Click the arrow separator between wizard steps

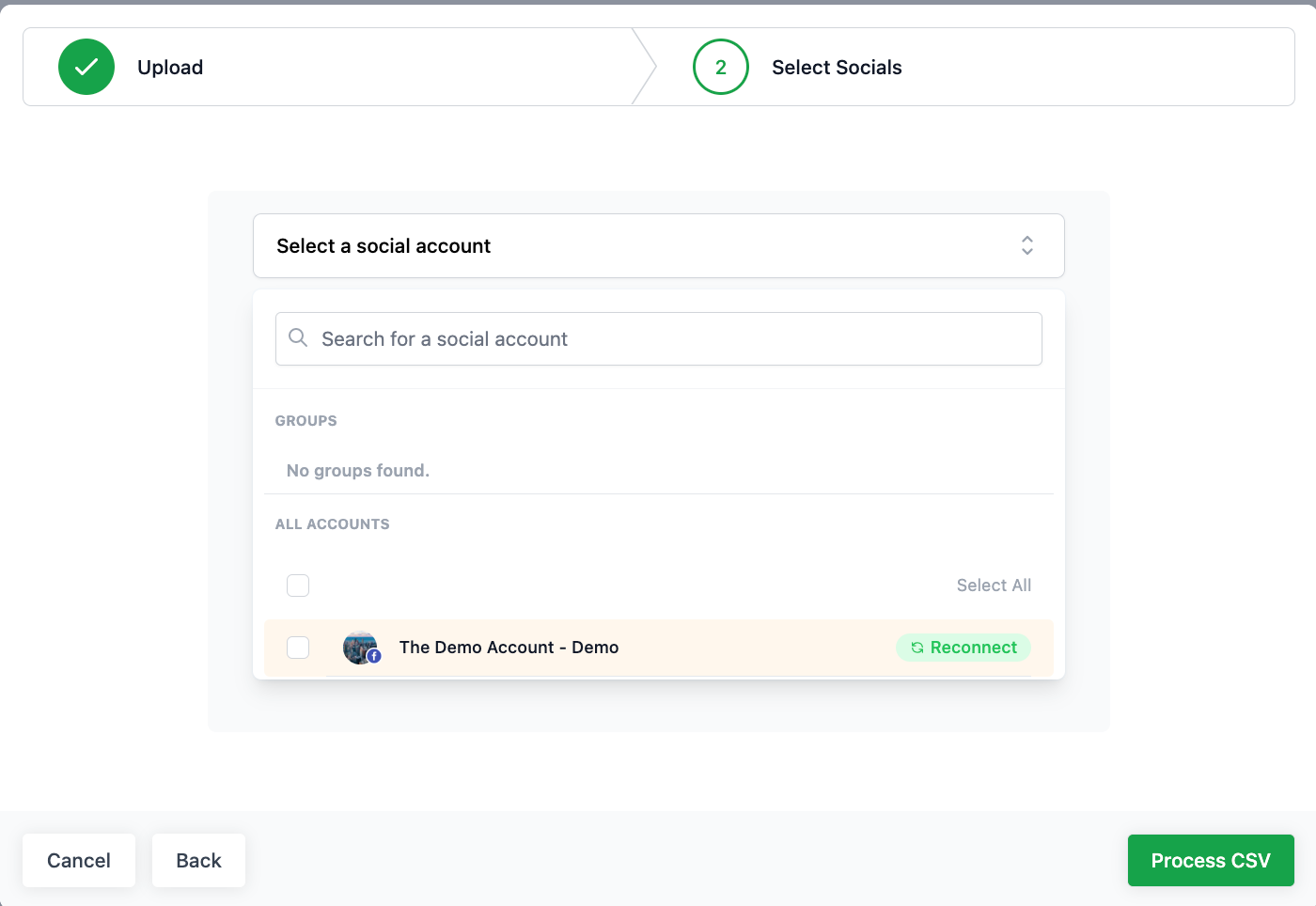(x=645, y=67)
